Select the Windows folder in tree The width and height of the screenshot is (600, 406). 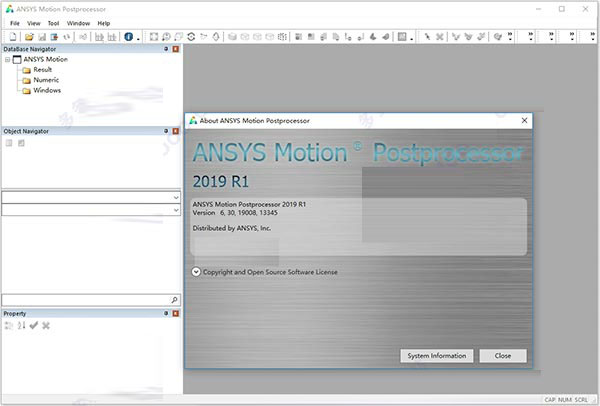tap(47, 90)
